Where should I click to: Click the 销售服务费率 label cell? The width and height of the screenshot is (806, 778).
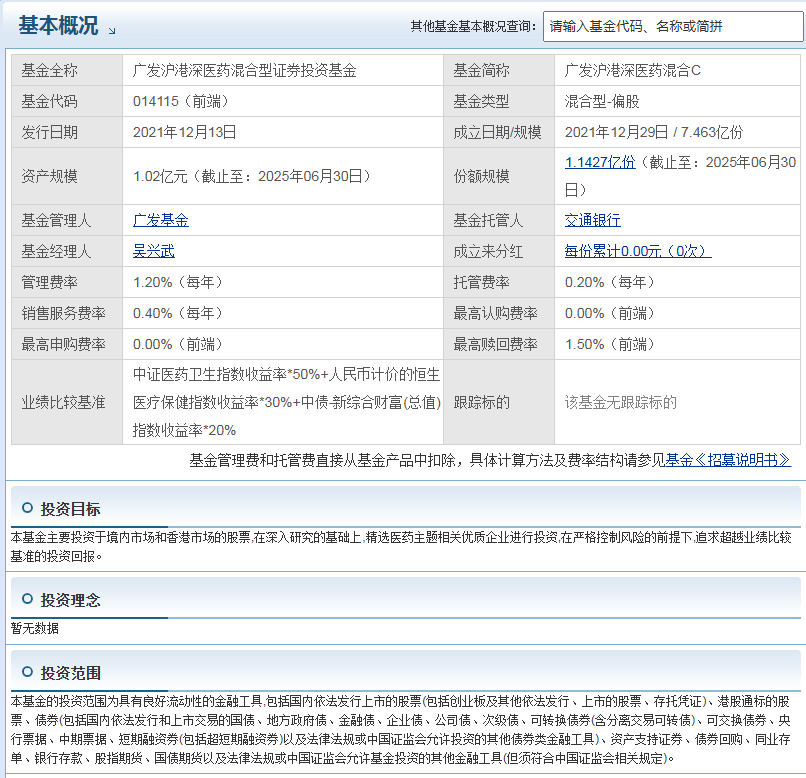[x=67, y=313]
